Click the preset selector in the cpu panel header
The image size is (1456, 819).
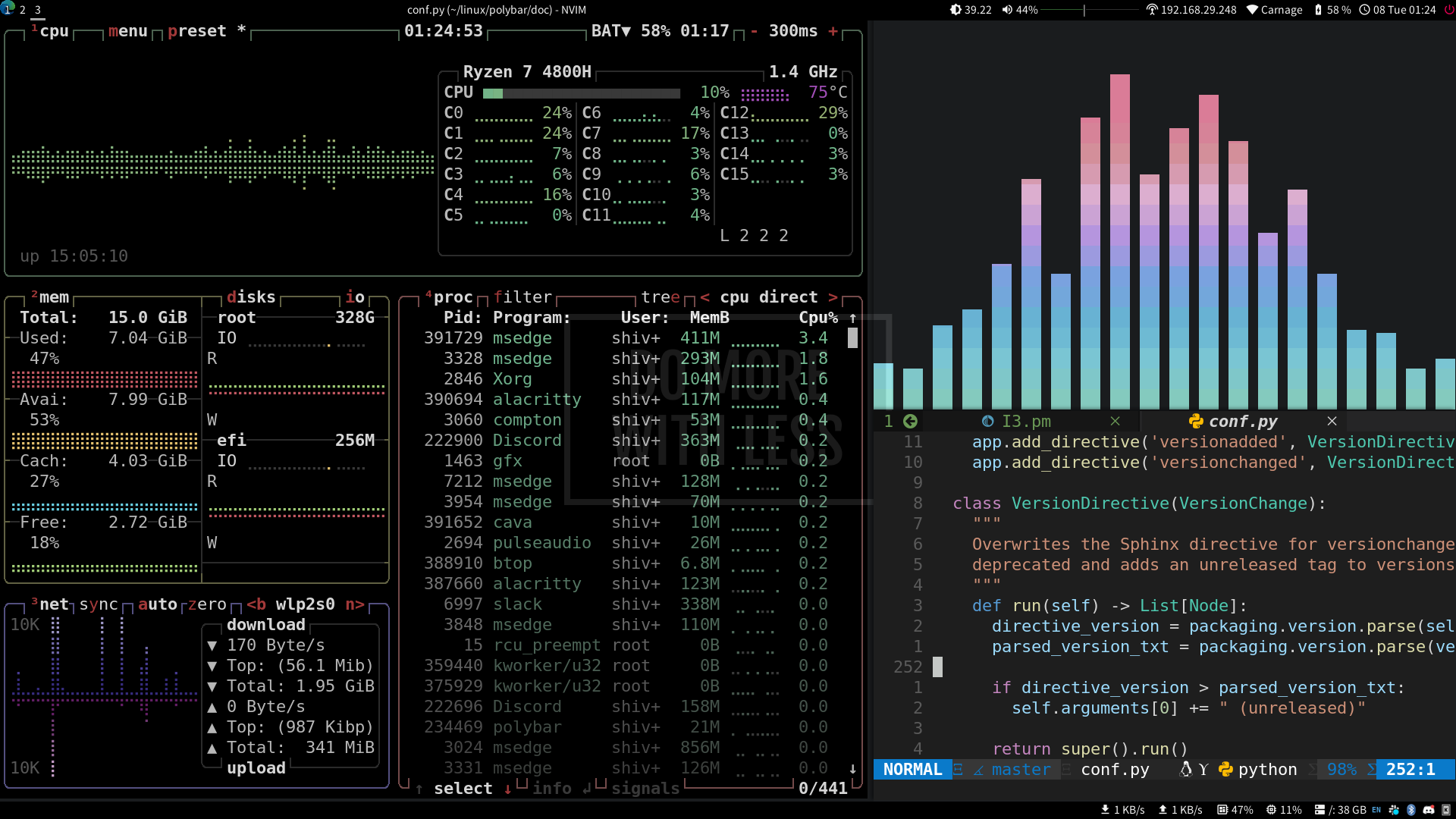197,31
